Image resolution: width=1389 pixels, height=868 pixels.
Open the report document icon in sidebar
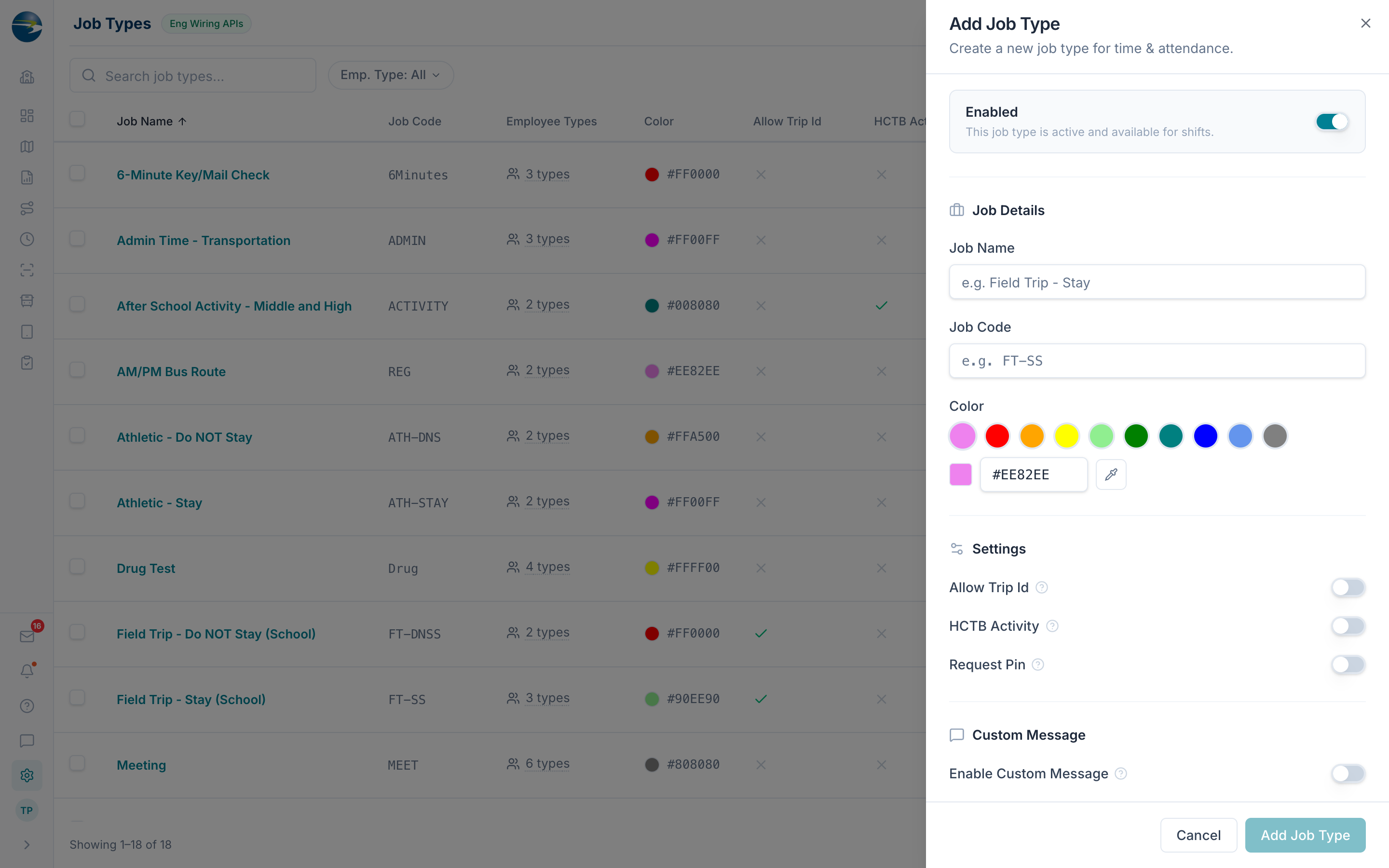(27, 177)
